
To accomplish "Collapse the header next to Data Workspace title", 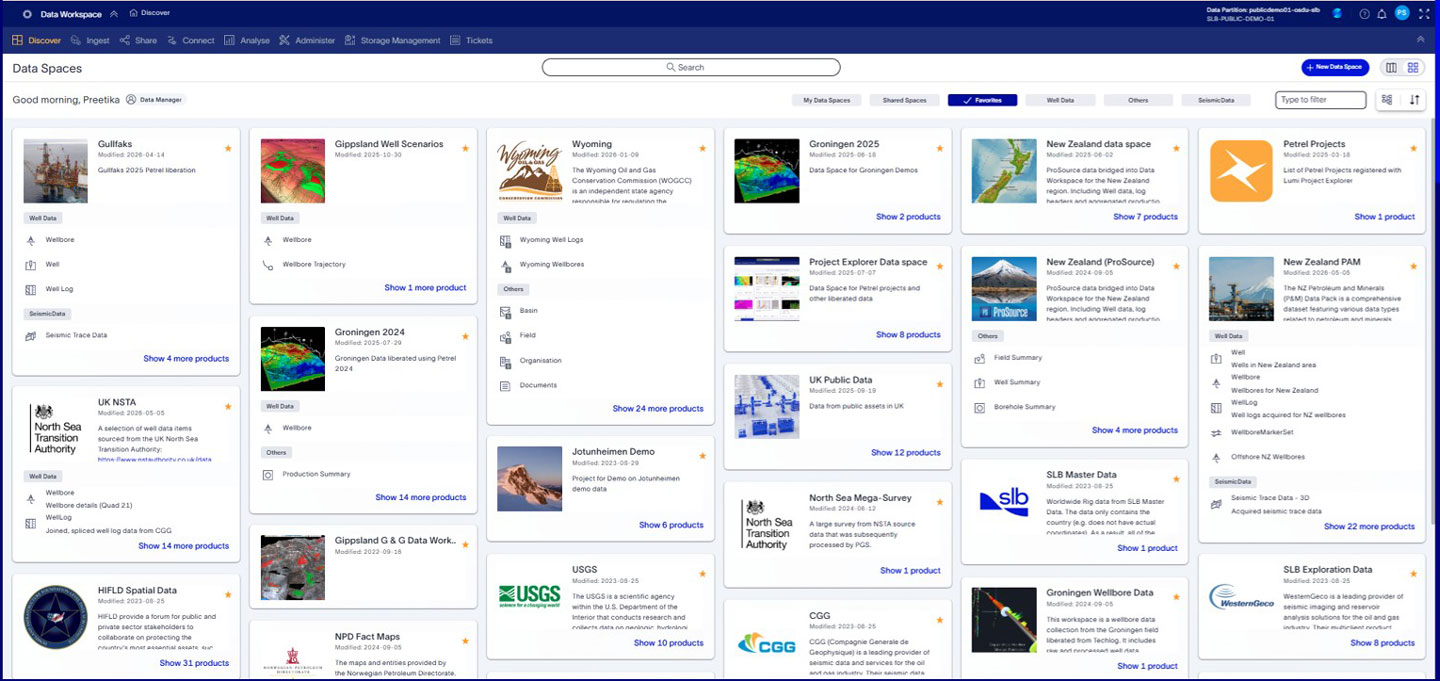I will (x=114, y=13).
